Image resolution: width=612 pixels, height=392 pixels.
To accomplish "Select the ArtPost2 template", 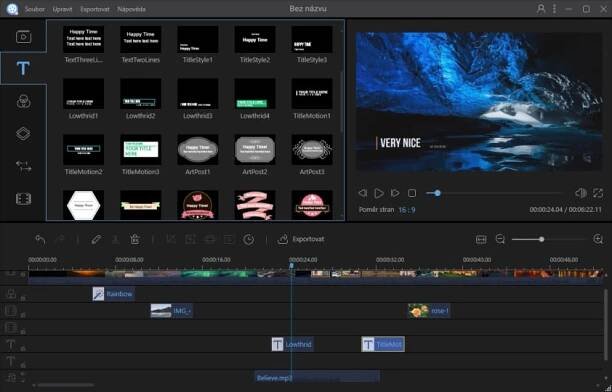I will tap(255, 150).
